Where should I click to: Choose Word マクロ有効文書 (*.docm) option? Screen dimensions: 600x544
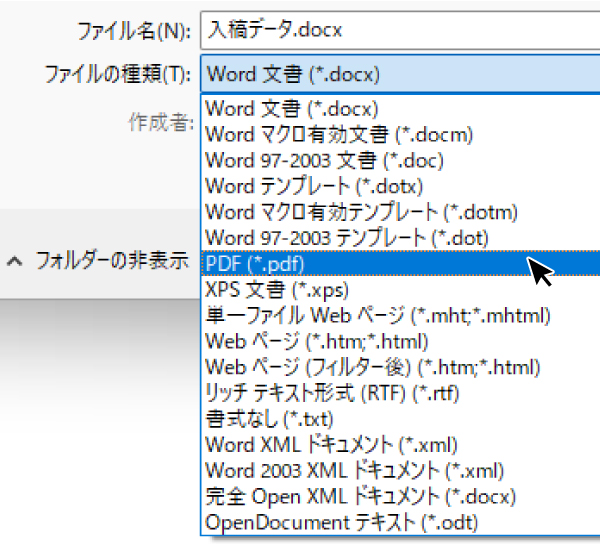(338, 134)
